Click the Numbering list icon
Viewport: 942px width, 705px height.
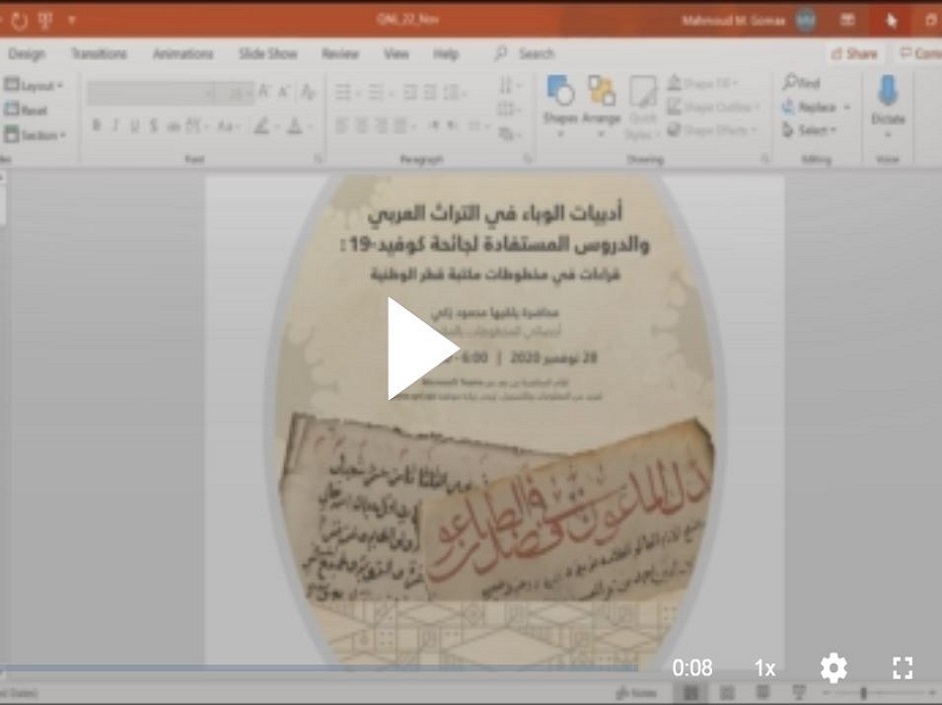point(375,92)
